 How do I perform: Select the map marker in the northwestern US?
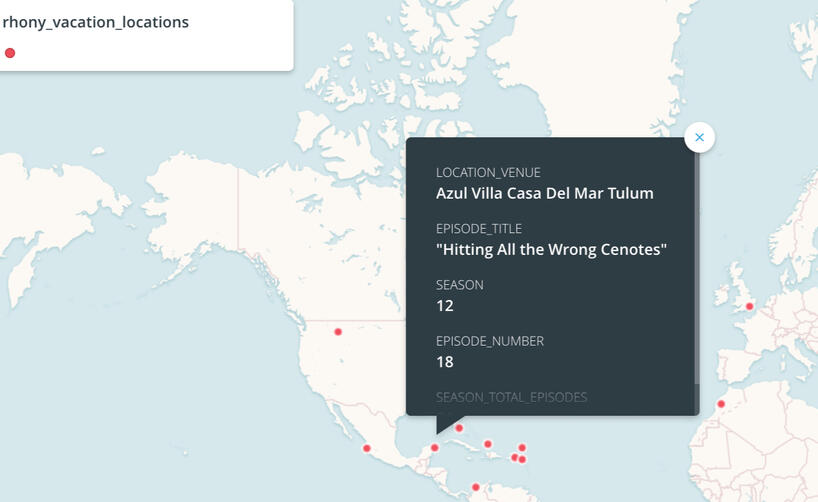point(338,331)
